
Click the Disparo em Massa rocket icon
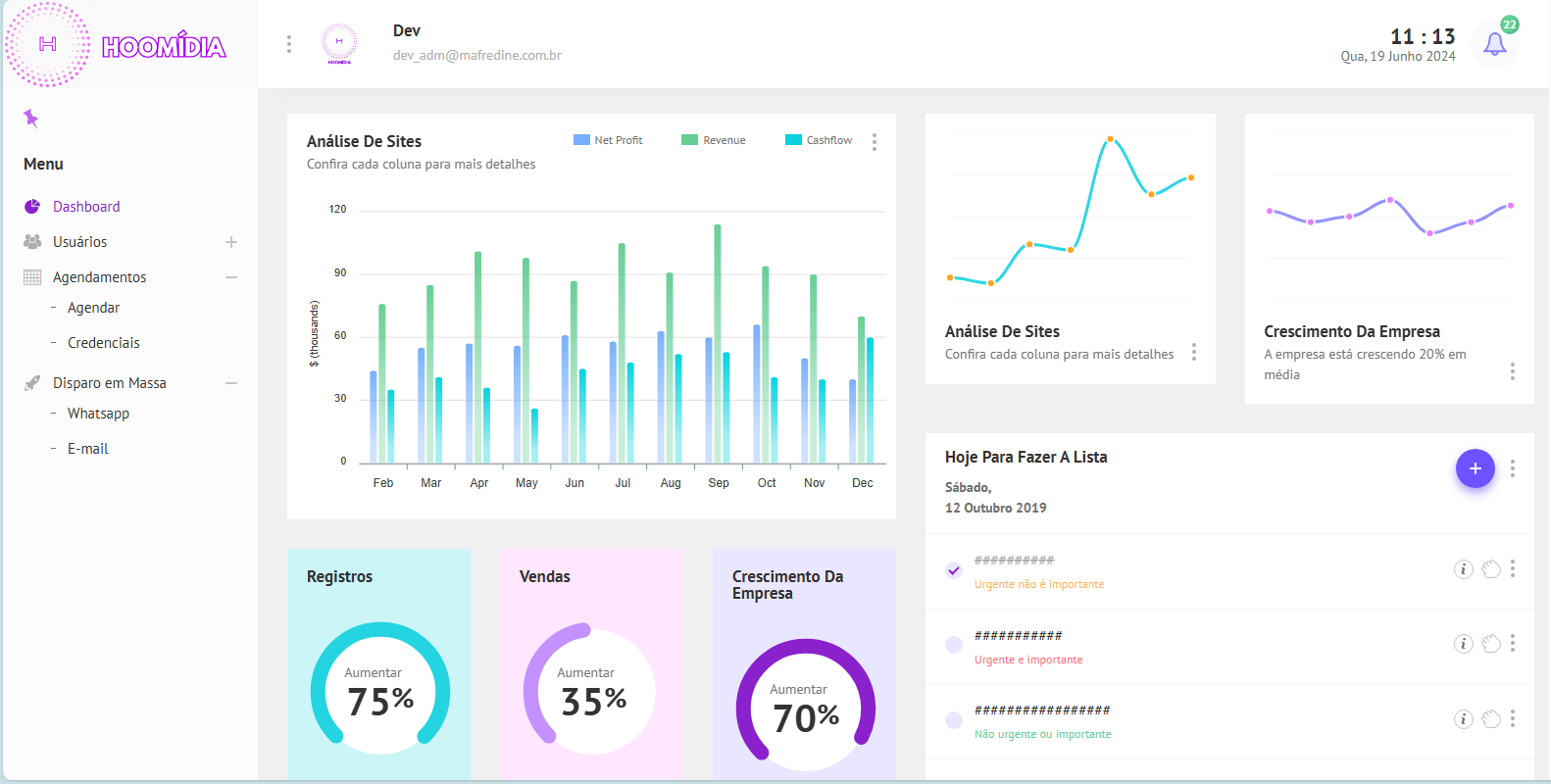[x=32, y=383]
